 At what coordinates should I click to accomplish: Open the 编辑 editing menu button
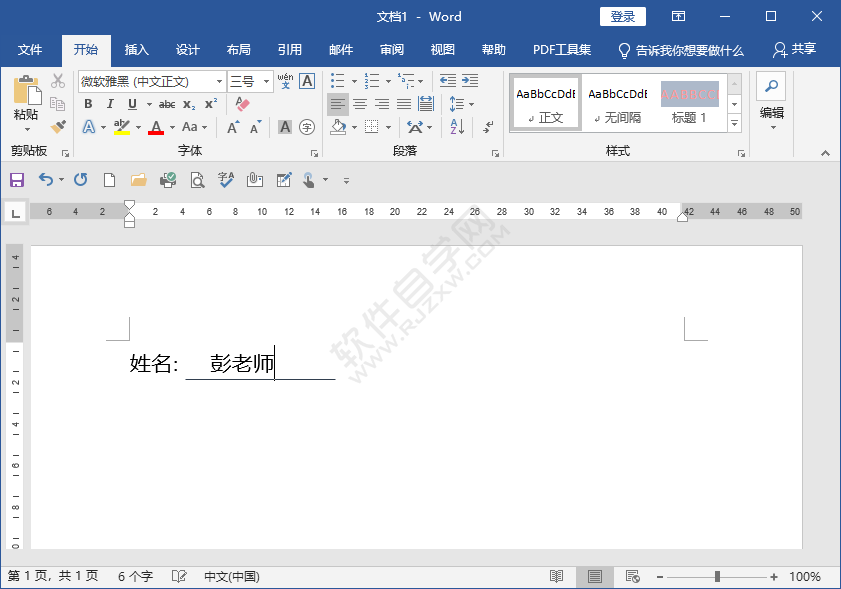[771, 102]
